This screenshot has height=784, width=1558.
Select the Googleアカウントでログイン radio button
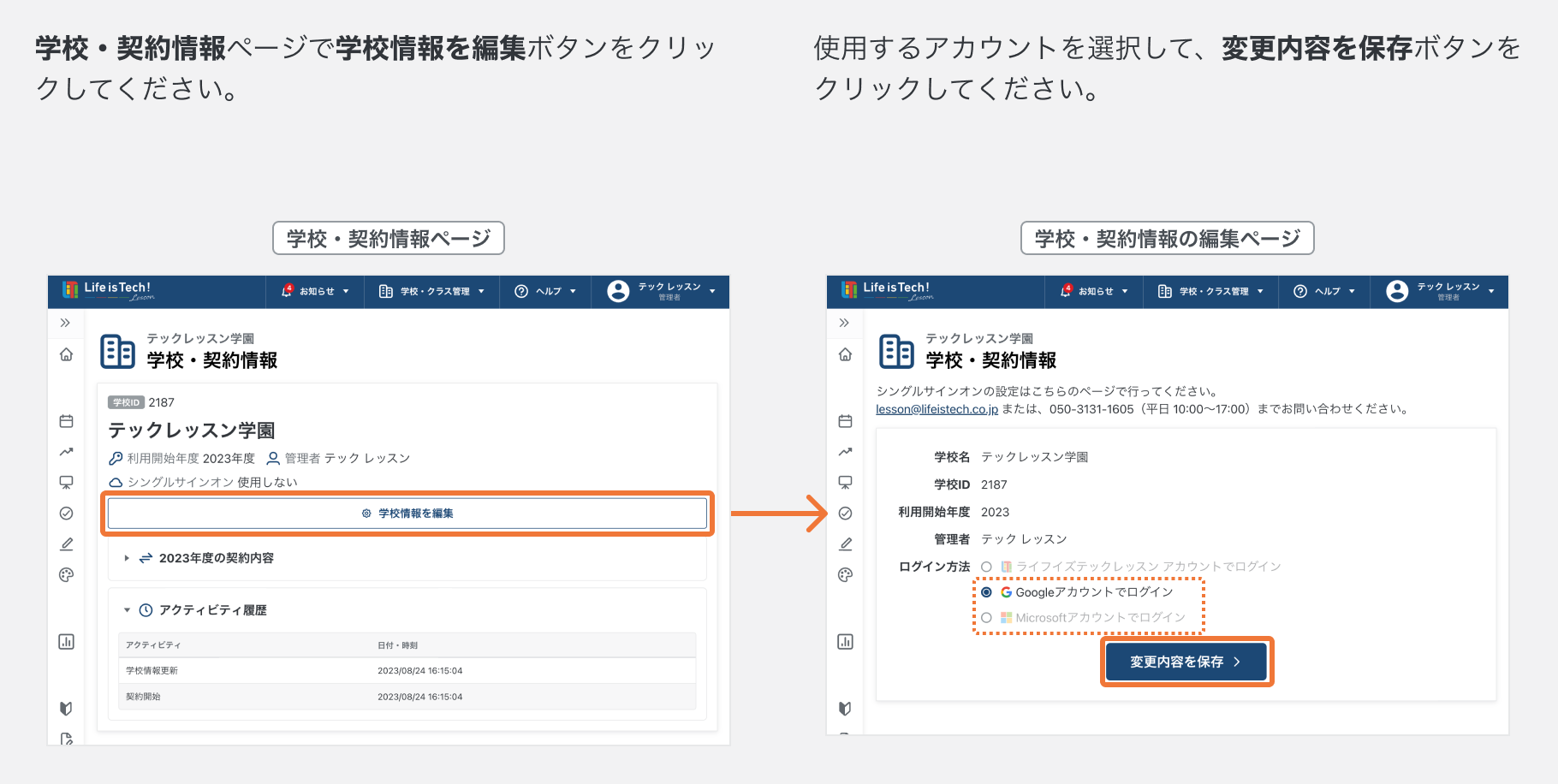click(x=987, y=592)
